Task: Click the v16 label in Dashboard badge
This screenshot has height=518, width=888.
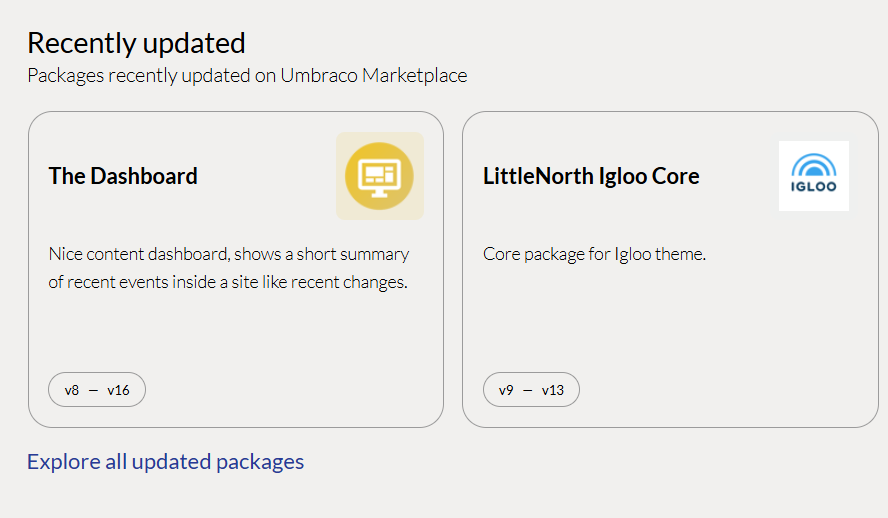Action: click(118, 390)
